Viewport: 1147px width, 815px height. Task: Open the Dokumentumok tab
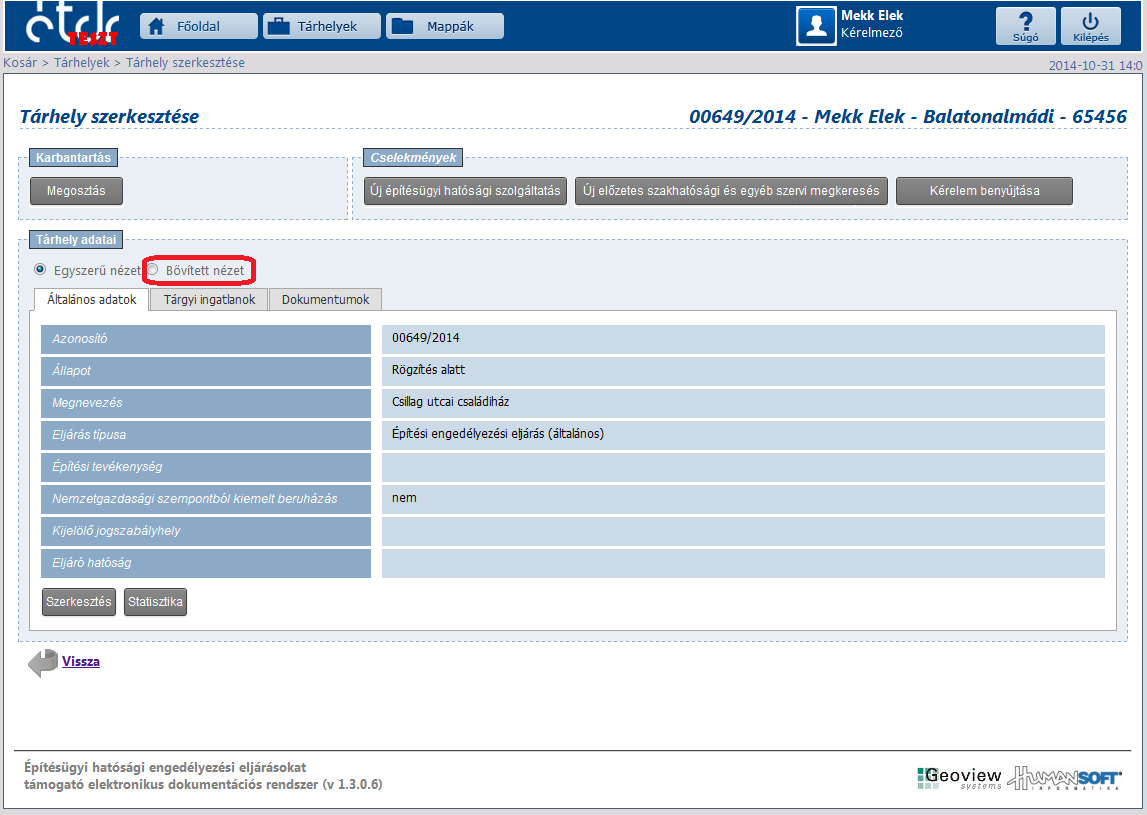coord(326,299)
